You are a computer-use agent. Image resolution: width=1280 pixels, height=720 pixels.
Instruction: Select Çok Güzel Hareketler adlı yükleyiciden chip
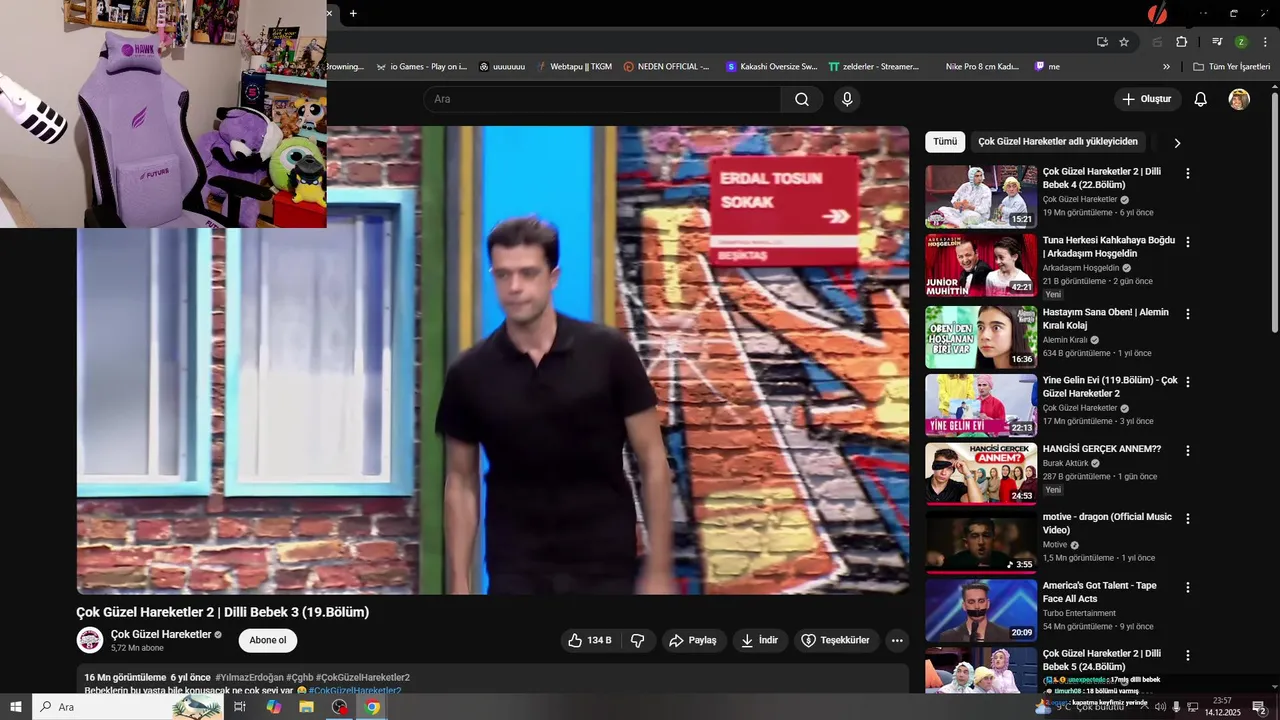[1058, 142]
